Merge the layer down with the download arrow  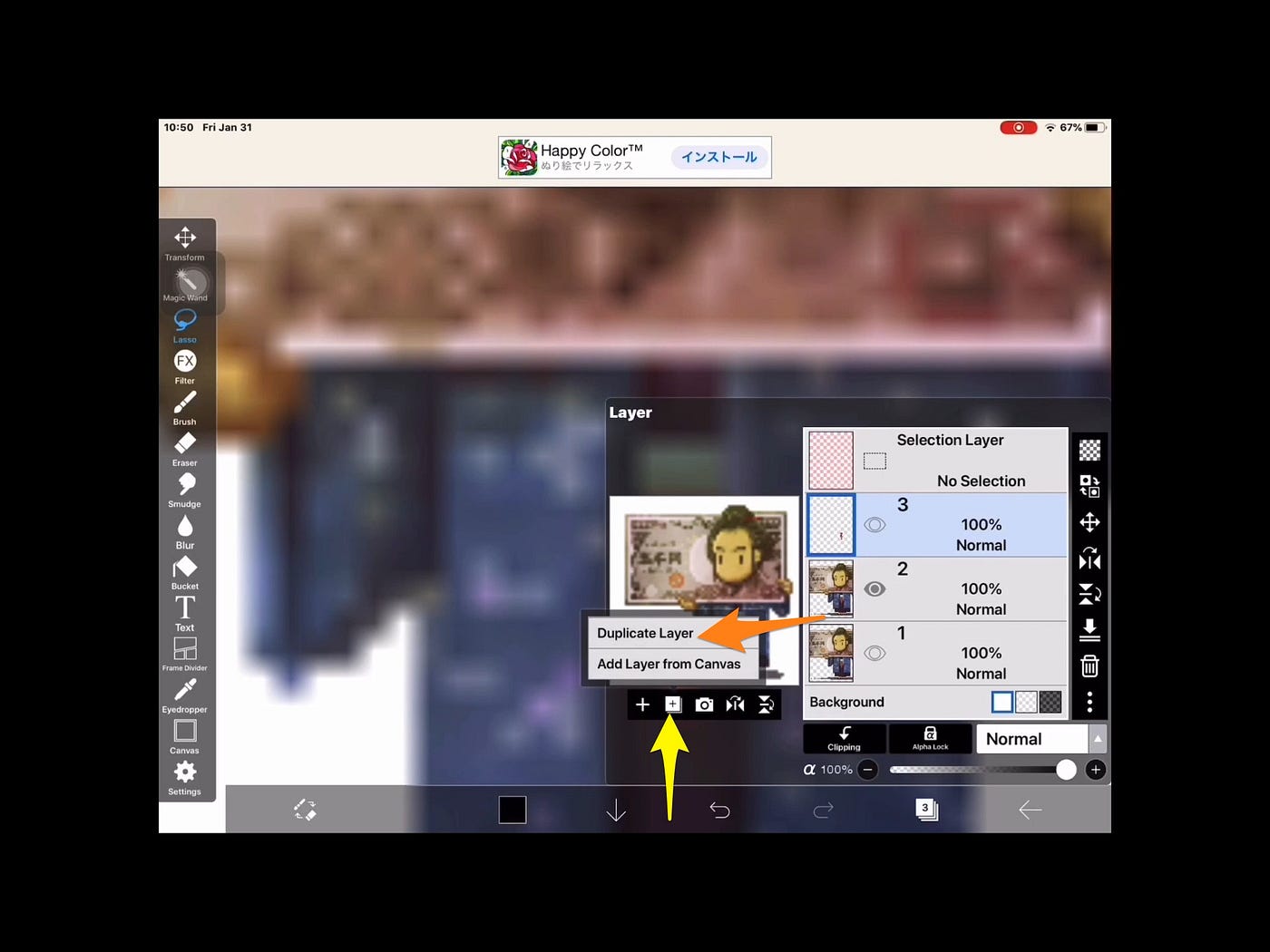[x=1089, y=630]
